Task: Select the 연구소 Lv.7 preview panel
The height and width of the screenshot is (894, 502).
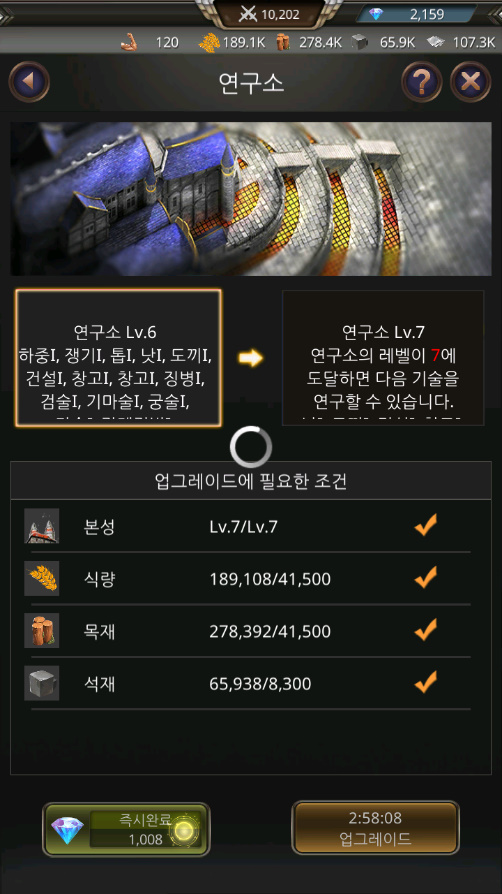Action: pos(383,357)
